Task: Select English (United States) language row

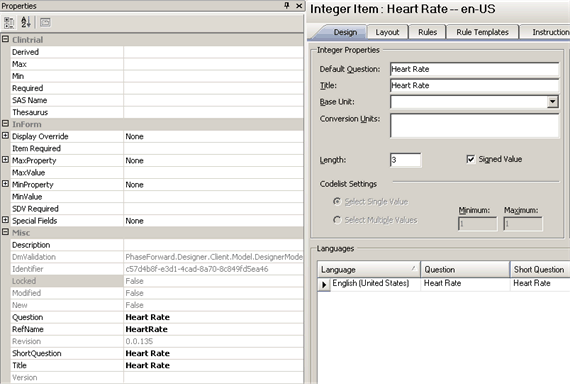Action: (x=370, y=283)
